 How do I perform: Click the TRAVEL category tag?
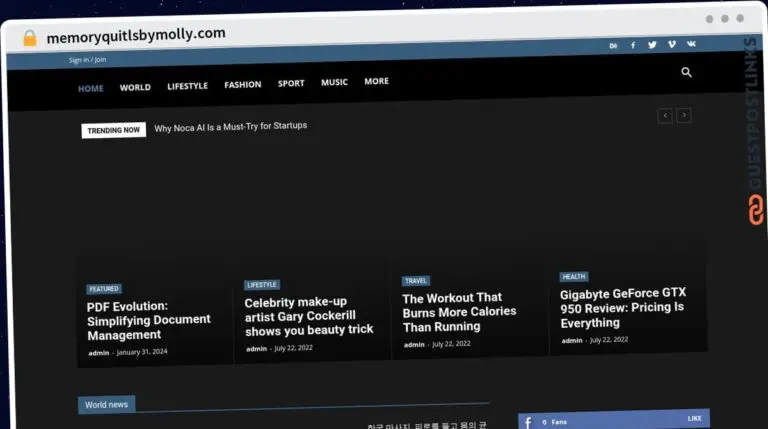[416, 281]
